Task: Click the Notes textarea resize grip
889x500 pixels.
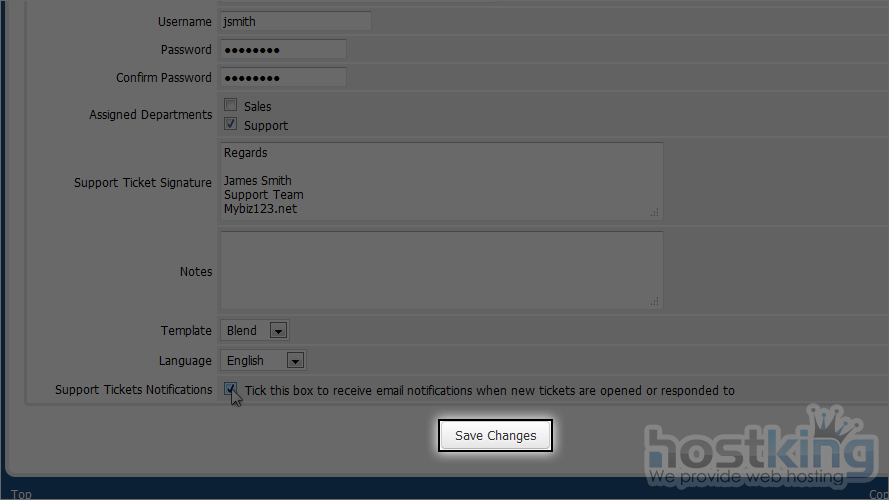Action: [655, 301]
